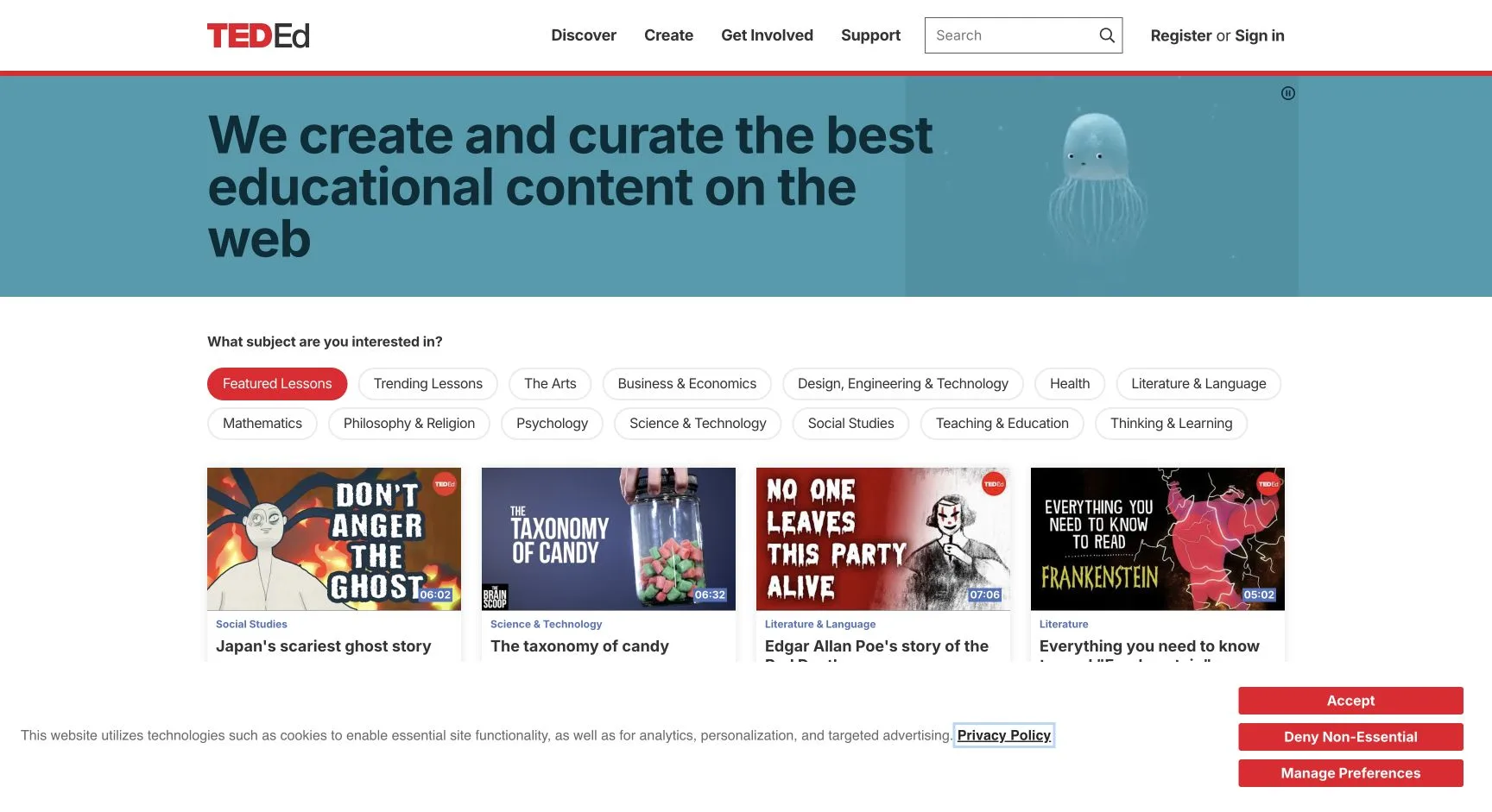Pause the hero banner animation
This screenshot has height=812, width=1492.
tap(1287, 93)
